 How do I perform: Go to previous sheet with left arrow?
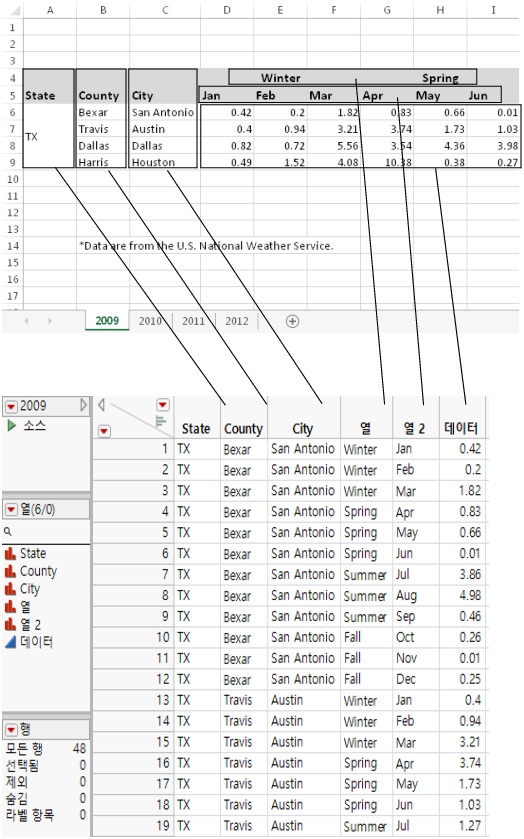(x=26, y=321)
